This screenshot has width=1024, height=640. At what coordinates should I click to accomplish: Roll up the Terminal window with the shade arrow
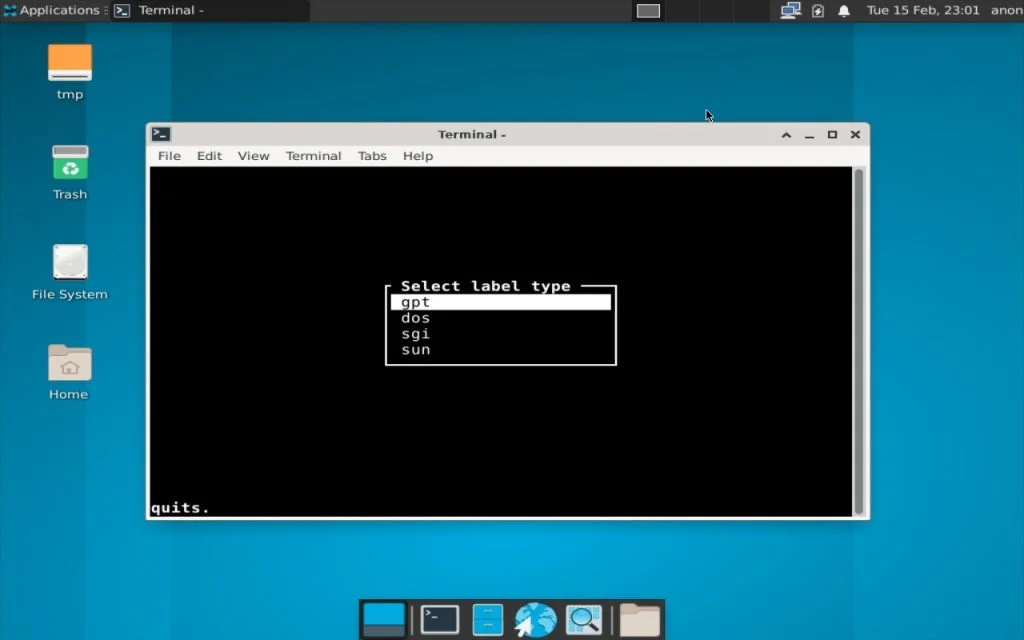coord(786,133)
